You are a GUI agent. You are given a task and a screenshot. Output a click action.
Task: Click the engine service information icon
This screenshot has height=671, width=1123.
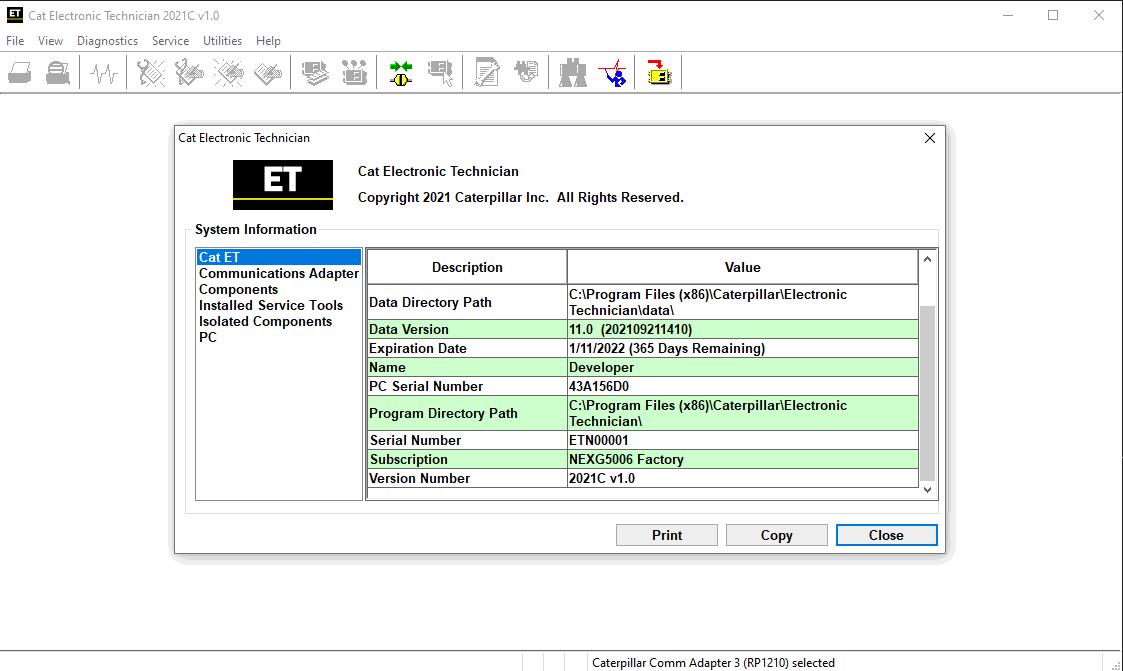point(527,71)
